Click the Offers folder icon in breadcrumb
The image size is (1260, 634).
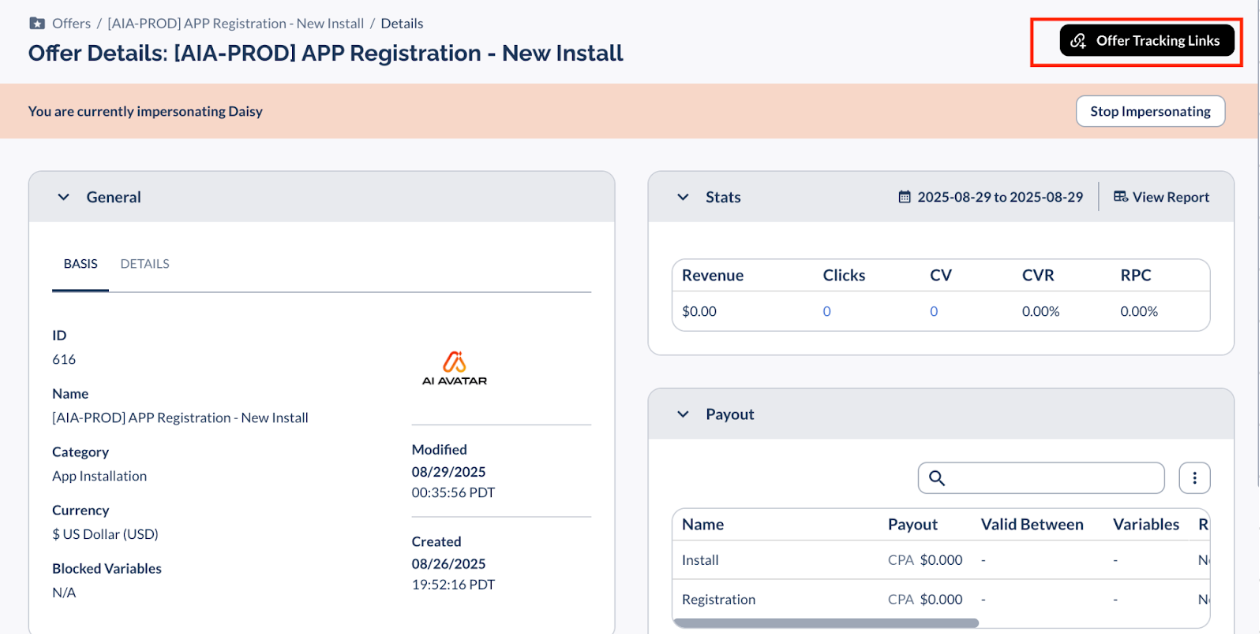click(x=37, y=23)
